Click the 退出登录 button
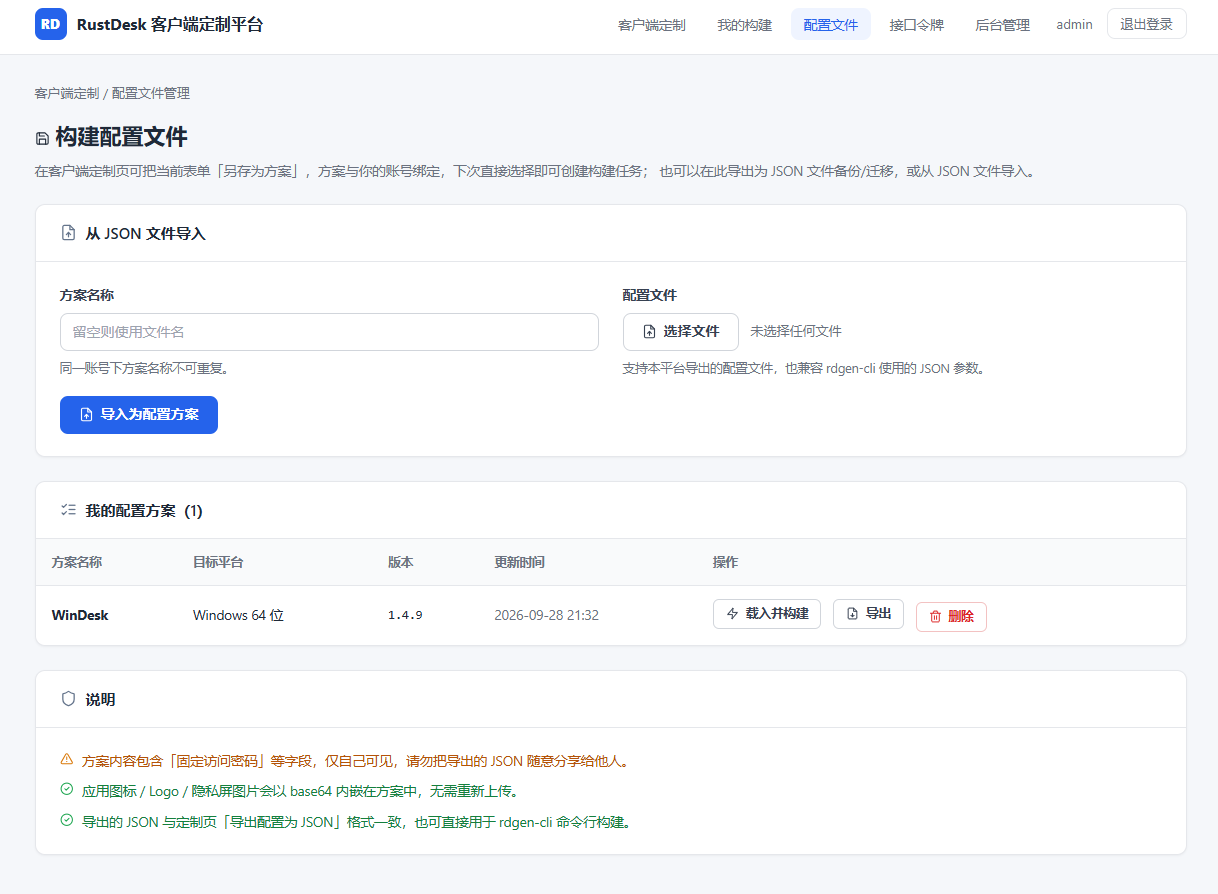1218x894 pixels. coord(1147,24)
